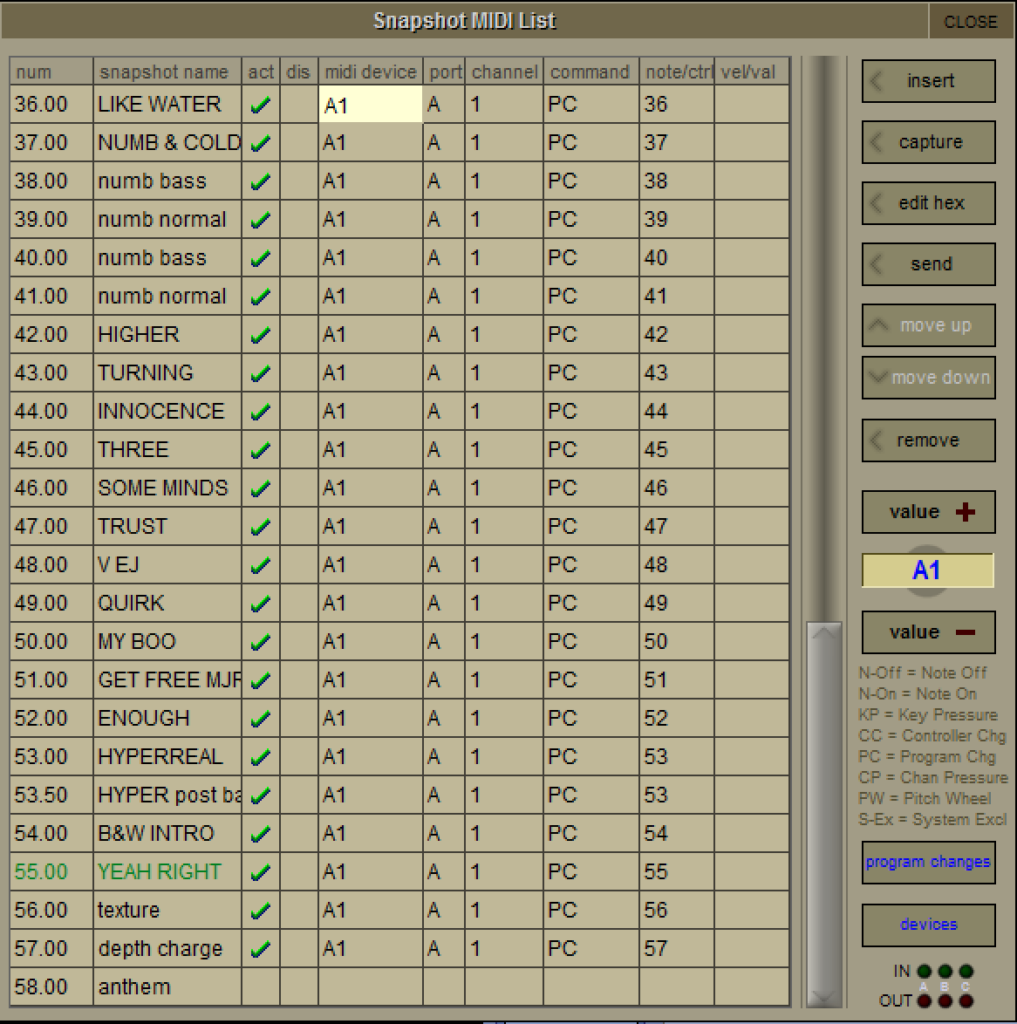Open the program changes view
Screen dimensions: 1017x1024
[928, 862]
